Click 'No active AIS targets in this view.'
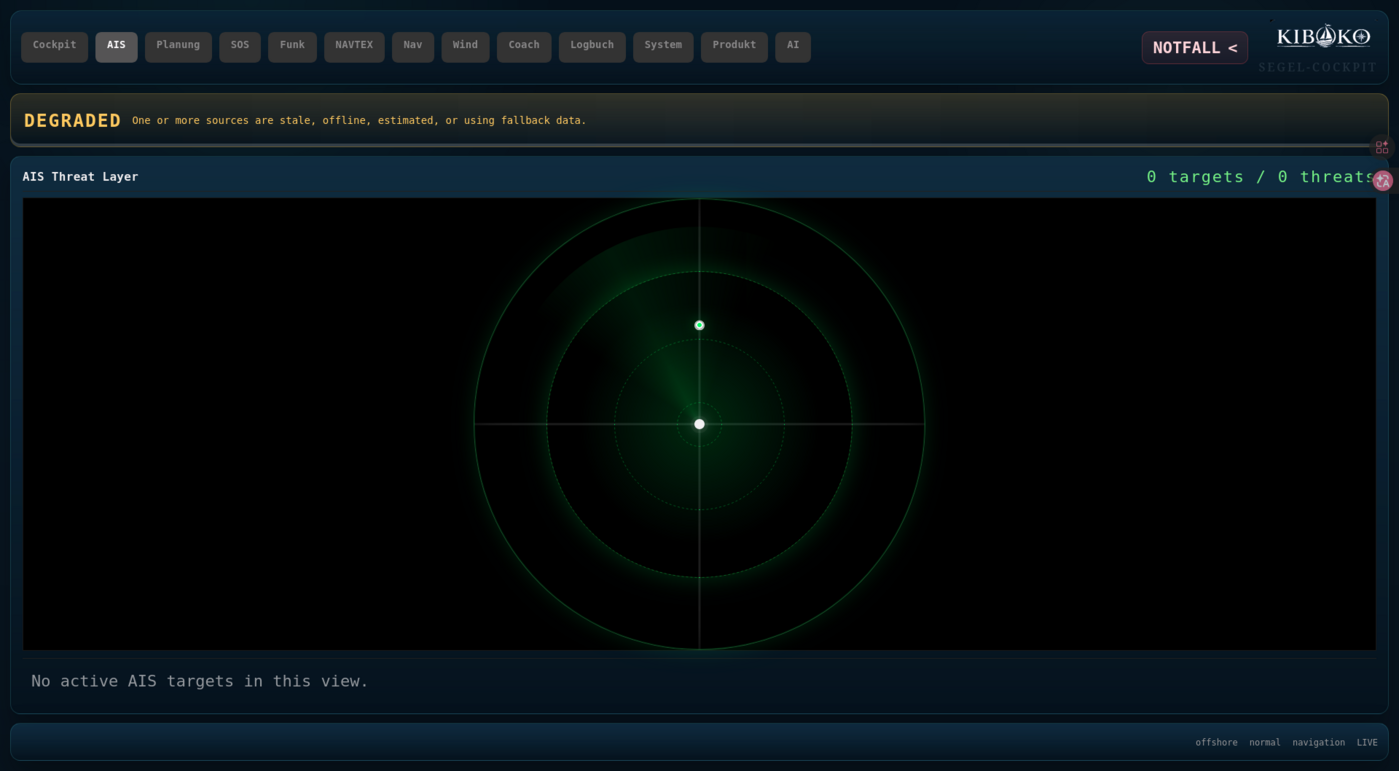Viewport: 1399px width, 771px height. click(199, 681)
